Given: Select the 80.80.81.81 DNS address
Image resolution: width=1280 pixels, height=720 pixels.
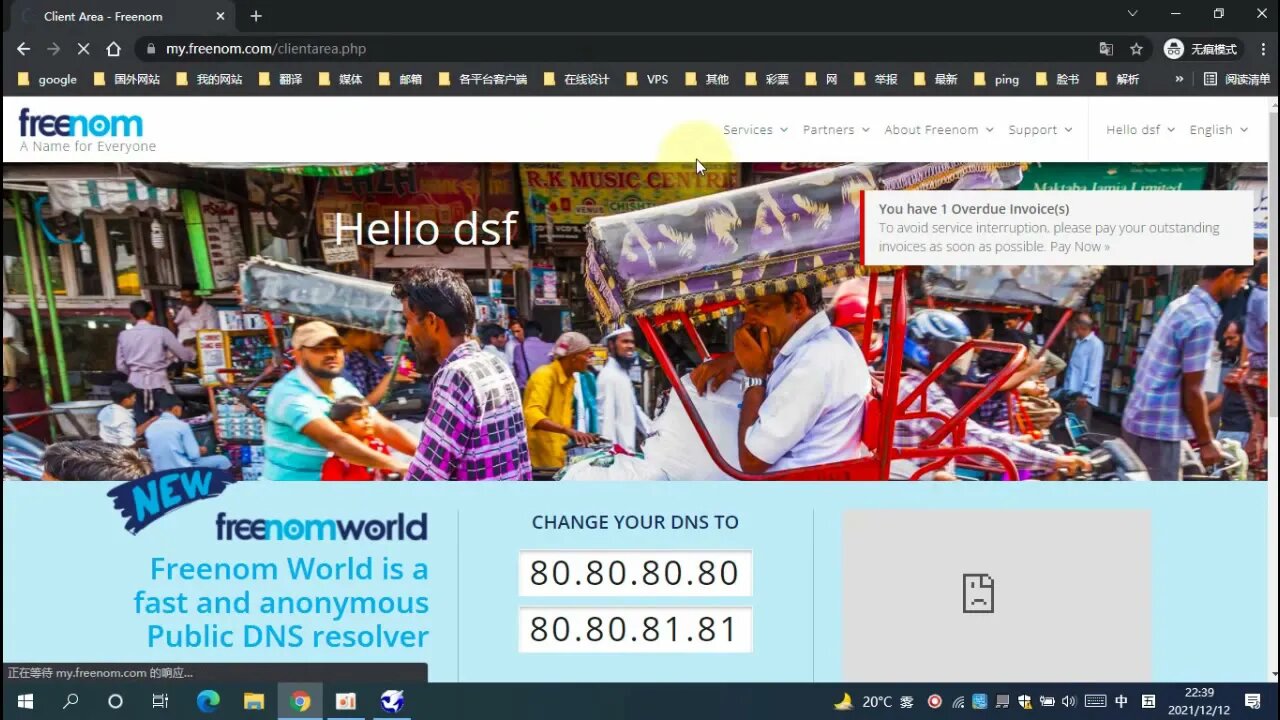Looking at the screenshot, I should [x=635, y=629].
